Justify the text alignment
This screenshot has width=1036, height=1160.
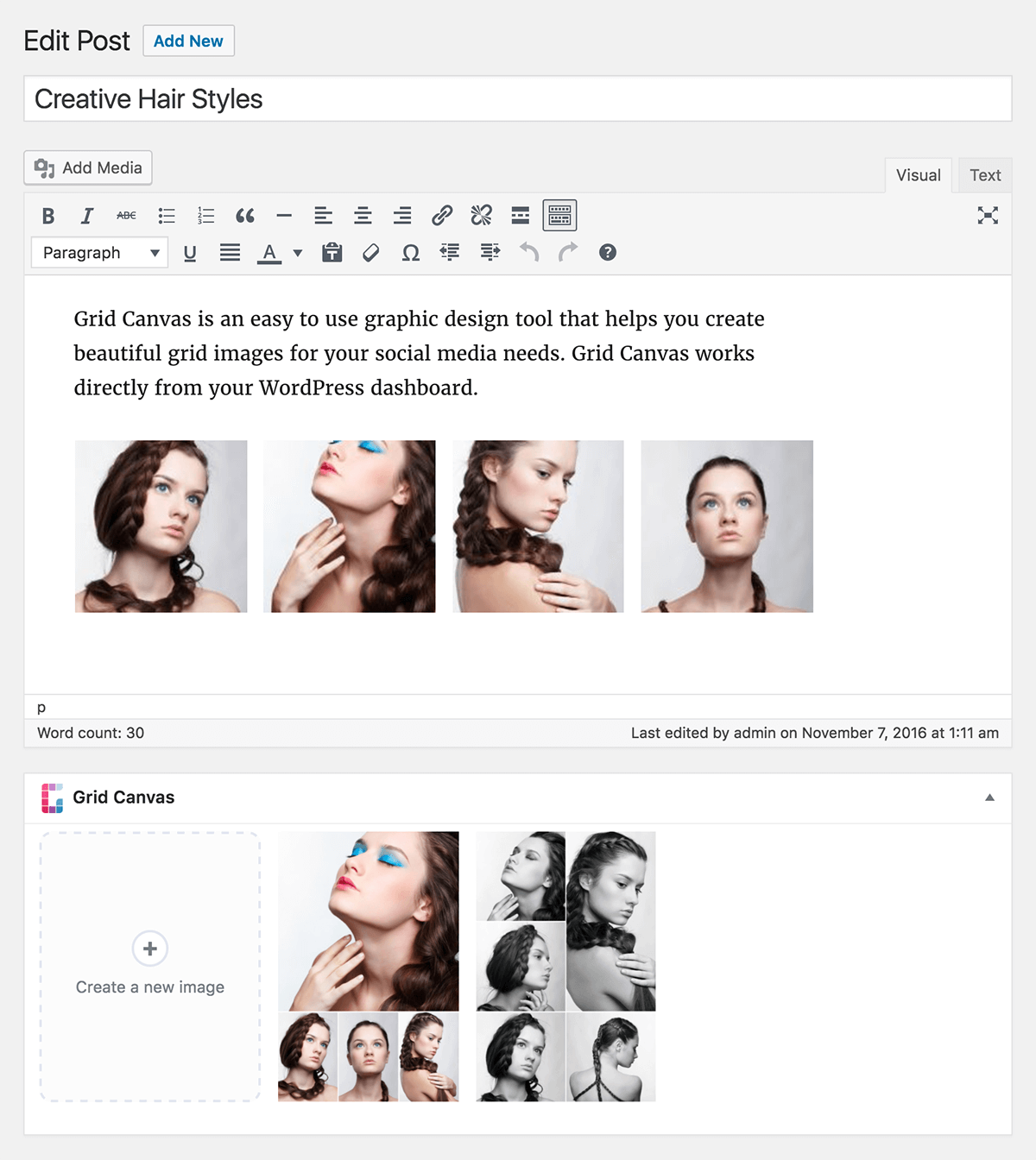pyautogui.click(x=230, y=253)
